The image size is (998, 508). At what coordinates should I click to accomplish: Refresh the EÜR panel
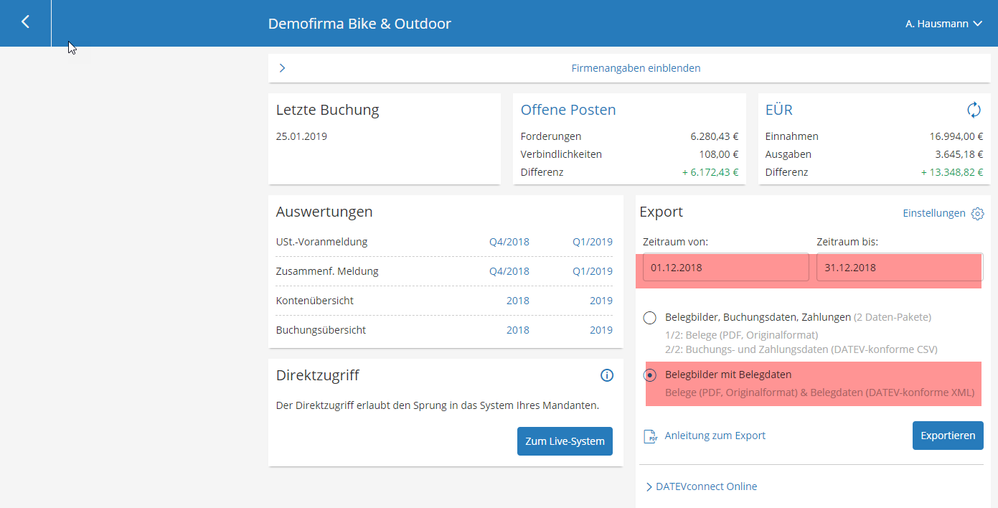coord(973,110)
